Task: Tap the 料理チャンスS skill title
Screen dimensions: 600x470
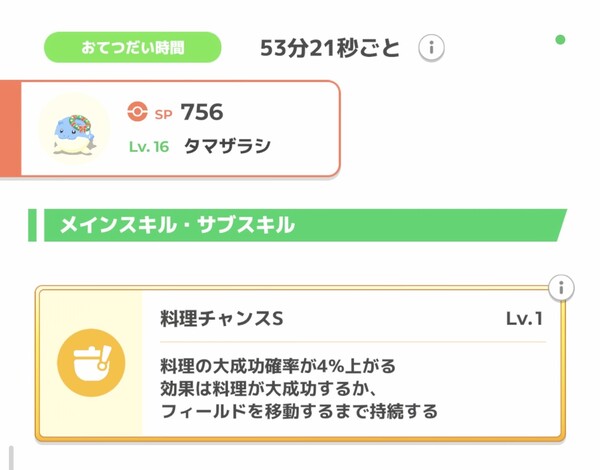Action: tap(222, 318)
